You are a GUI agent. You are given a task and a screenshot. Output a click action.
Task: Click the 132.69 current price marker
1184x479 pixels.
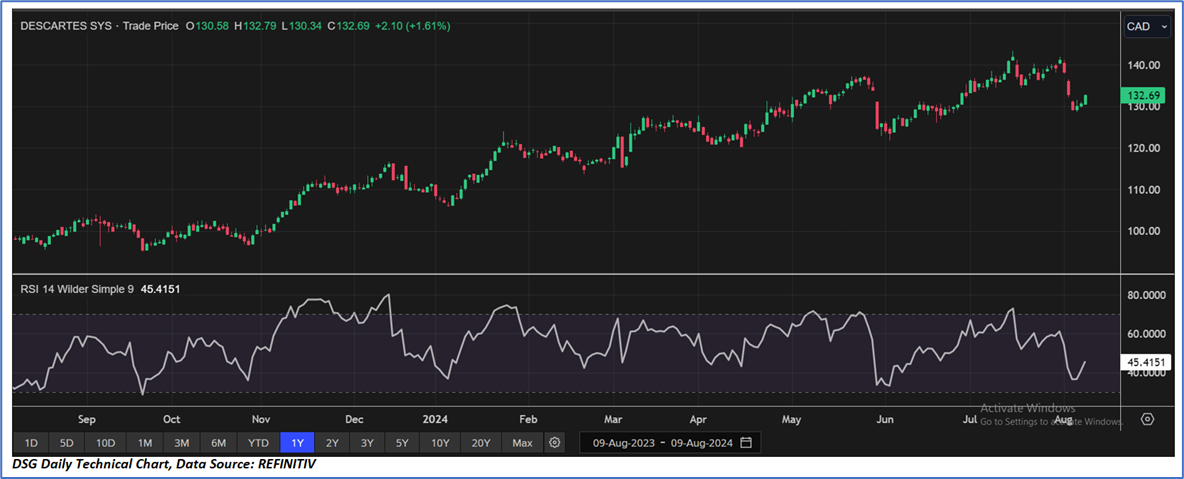[x=1142, y=96]
